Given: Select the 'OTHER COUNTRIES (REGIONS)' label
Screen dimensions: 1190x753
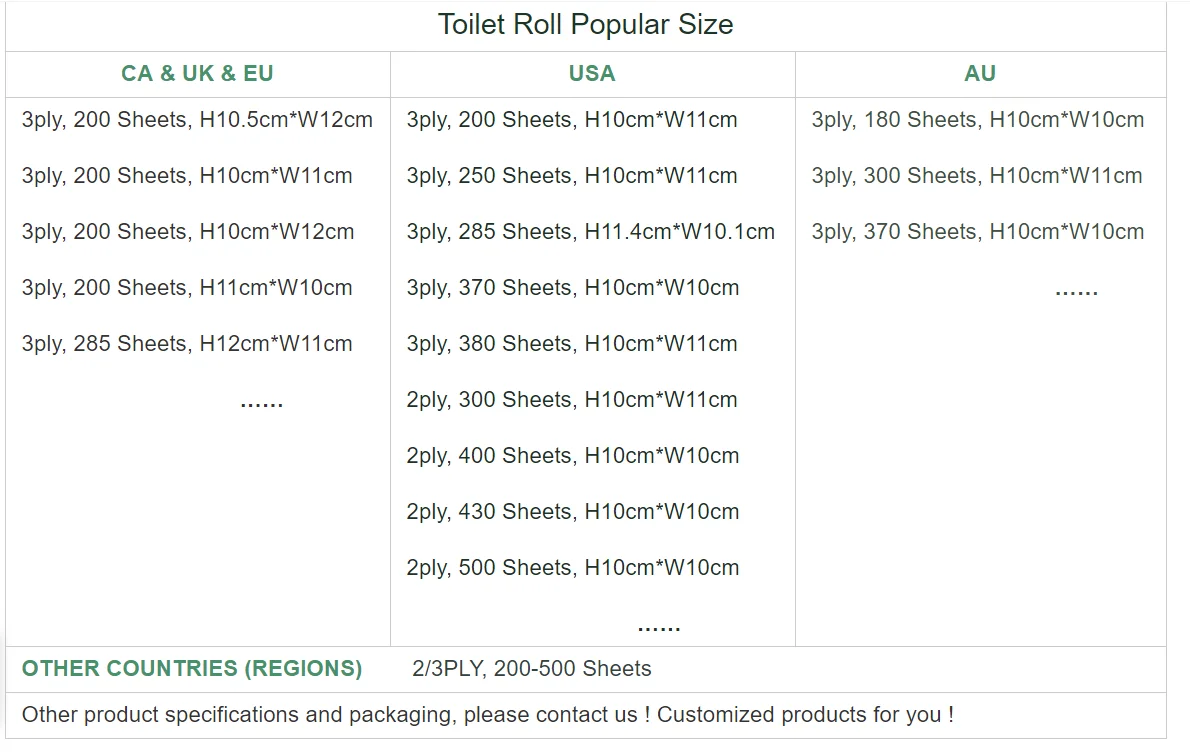Looking at the screenshot, I should [x=192, y=669].
